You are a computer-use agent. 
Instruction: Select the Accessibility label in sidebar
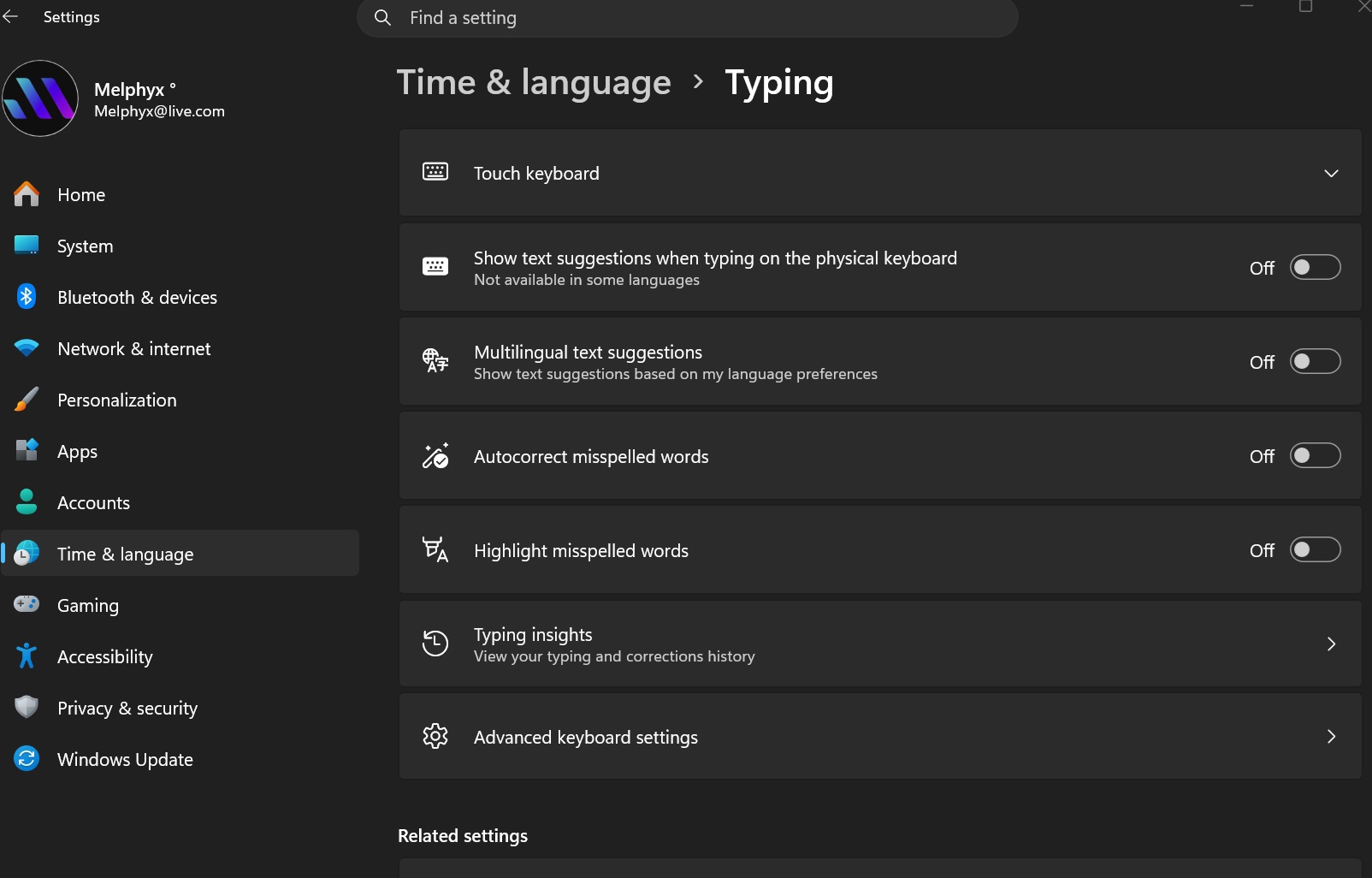point(104,656)
